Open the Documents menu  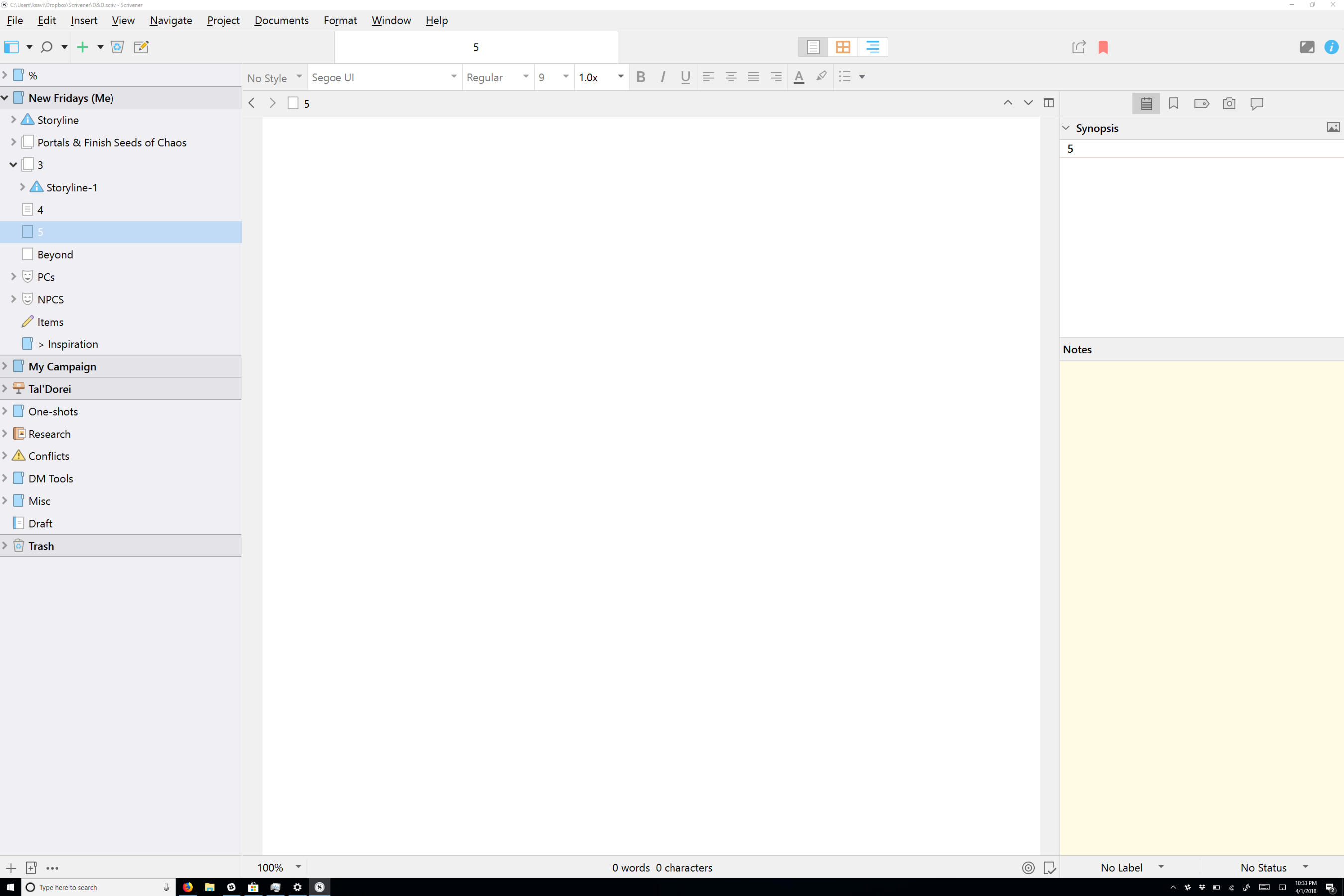(282, 20)
